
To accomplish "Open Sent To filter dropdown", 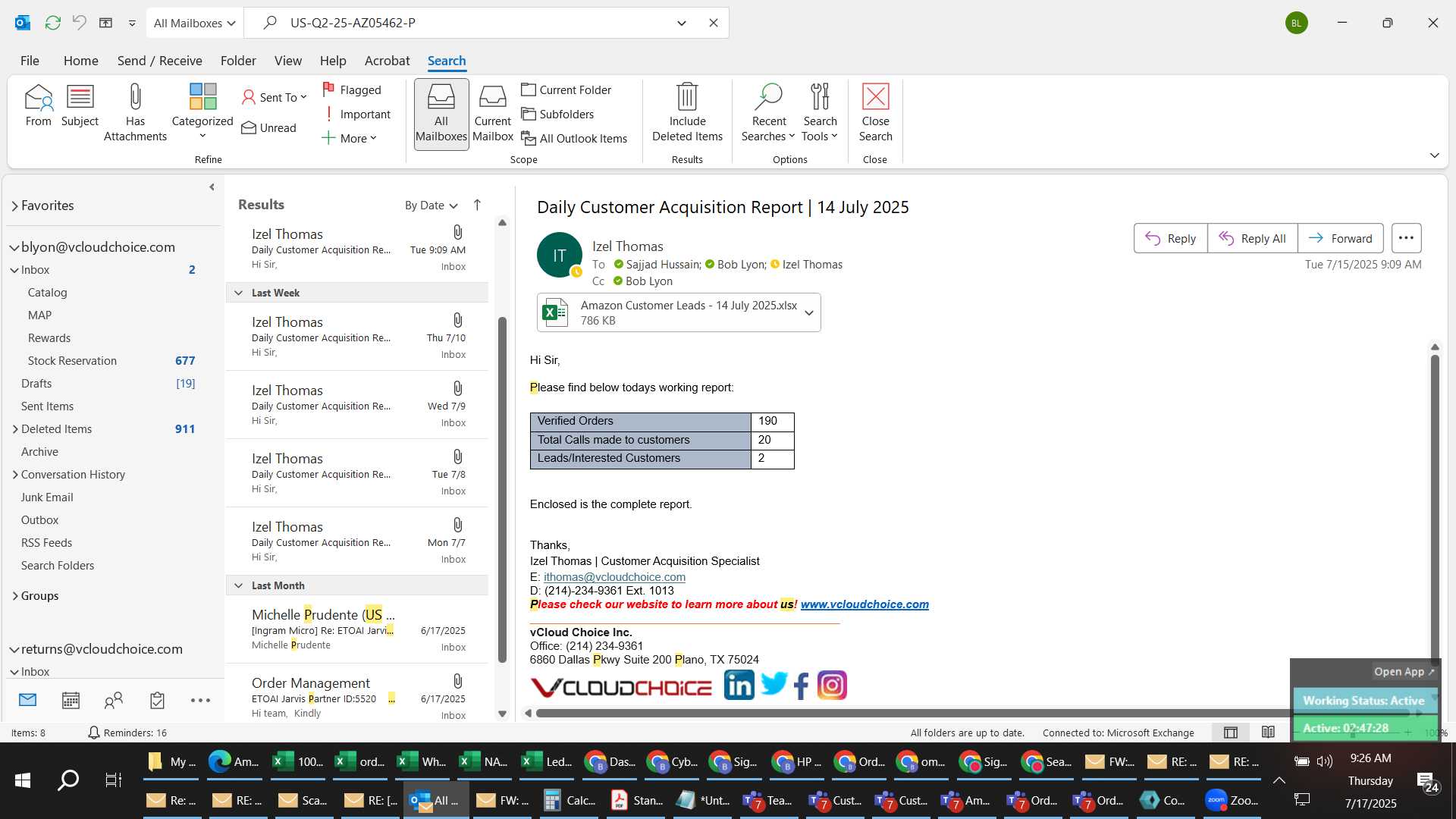I will coord(274,97).
